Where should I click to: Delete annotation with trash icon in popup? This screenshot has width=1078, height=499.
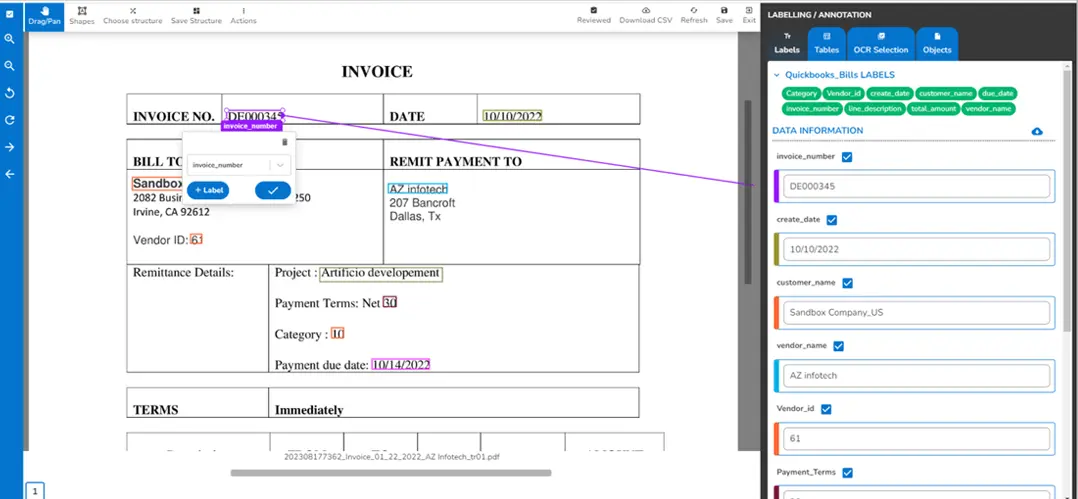pos(285,142)
